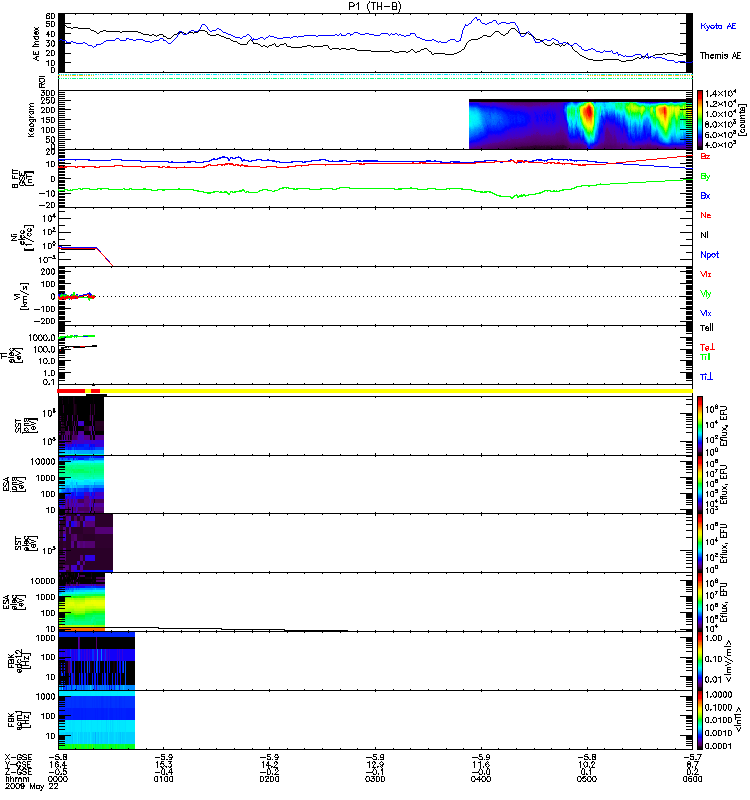Select the red "Bz" legend label
This screenshot has width=750, height=800.
coord(705,157)
